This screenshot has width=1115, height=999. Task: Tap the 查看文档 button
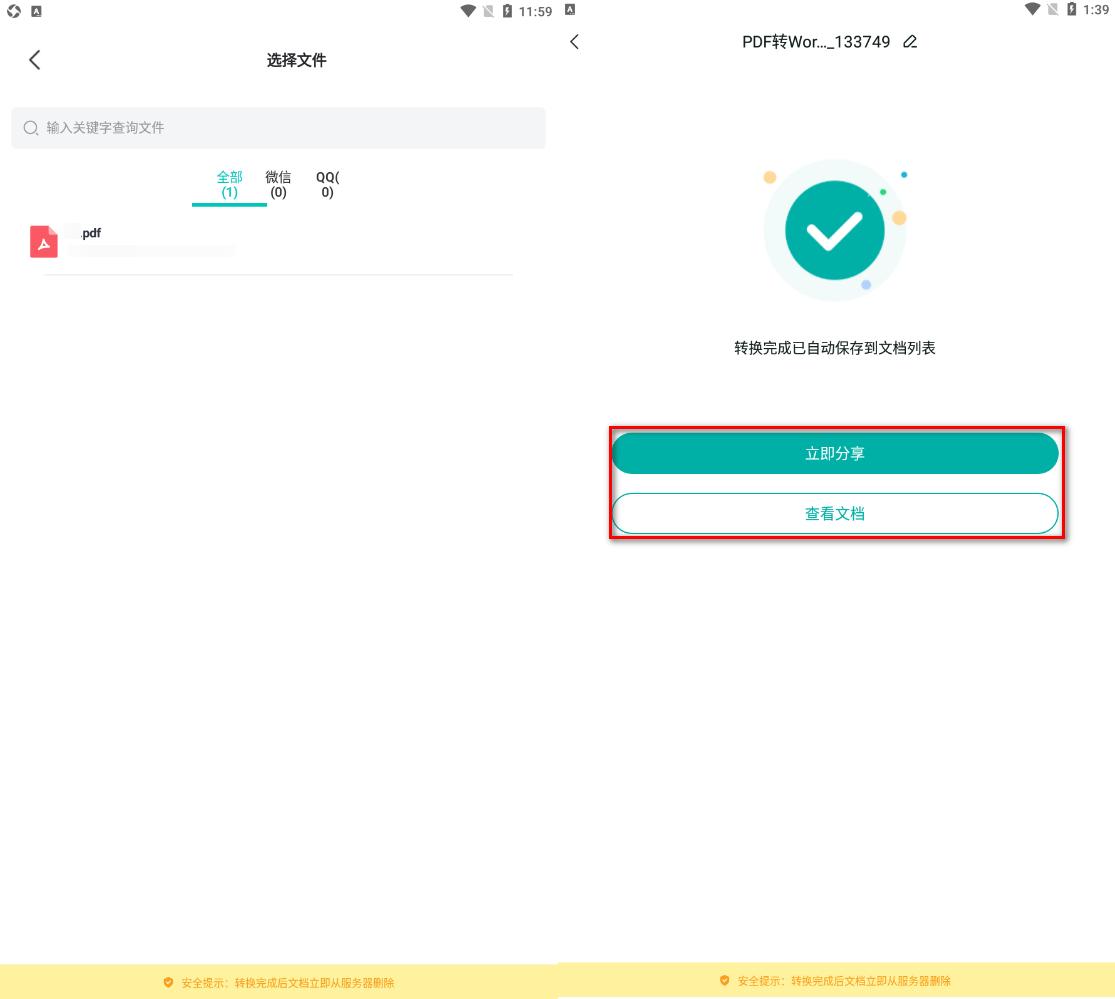click(835, 513)
